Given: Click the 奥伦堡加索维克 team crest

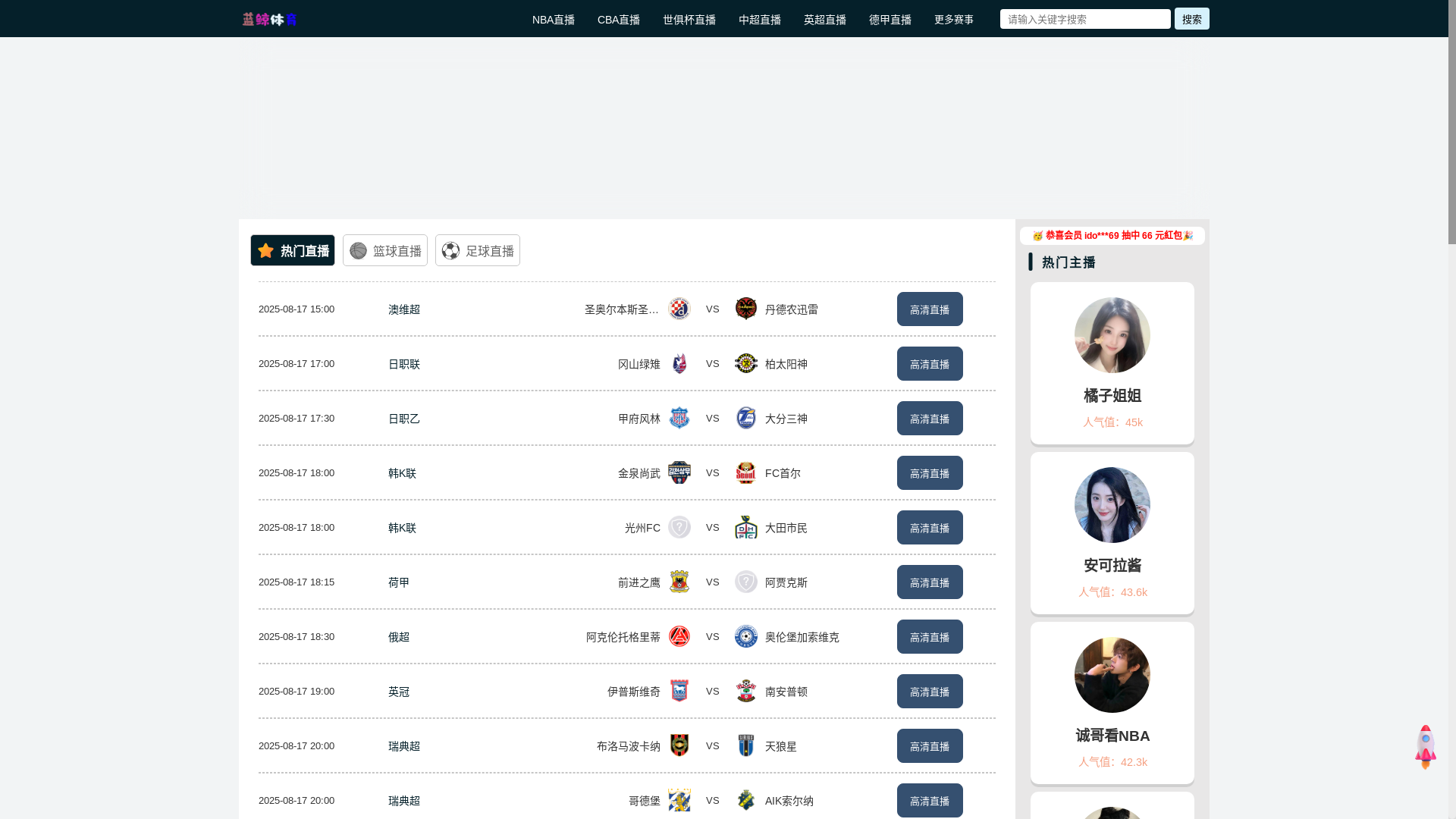Looking at the screenshot, I should pos(746,636).
